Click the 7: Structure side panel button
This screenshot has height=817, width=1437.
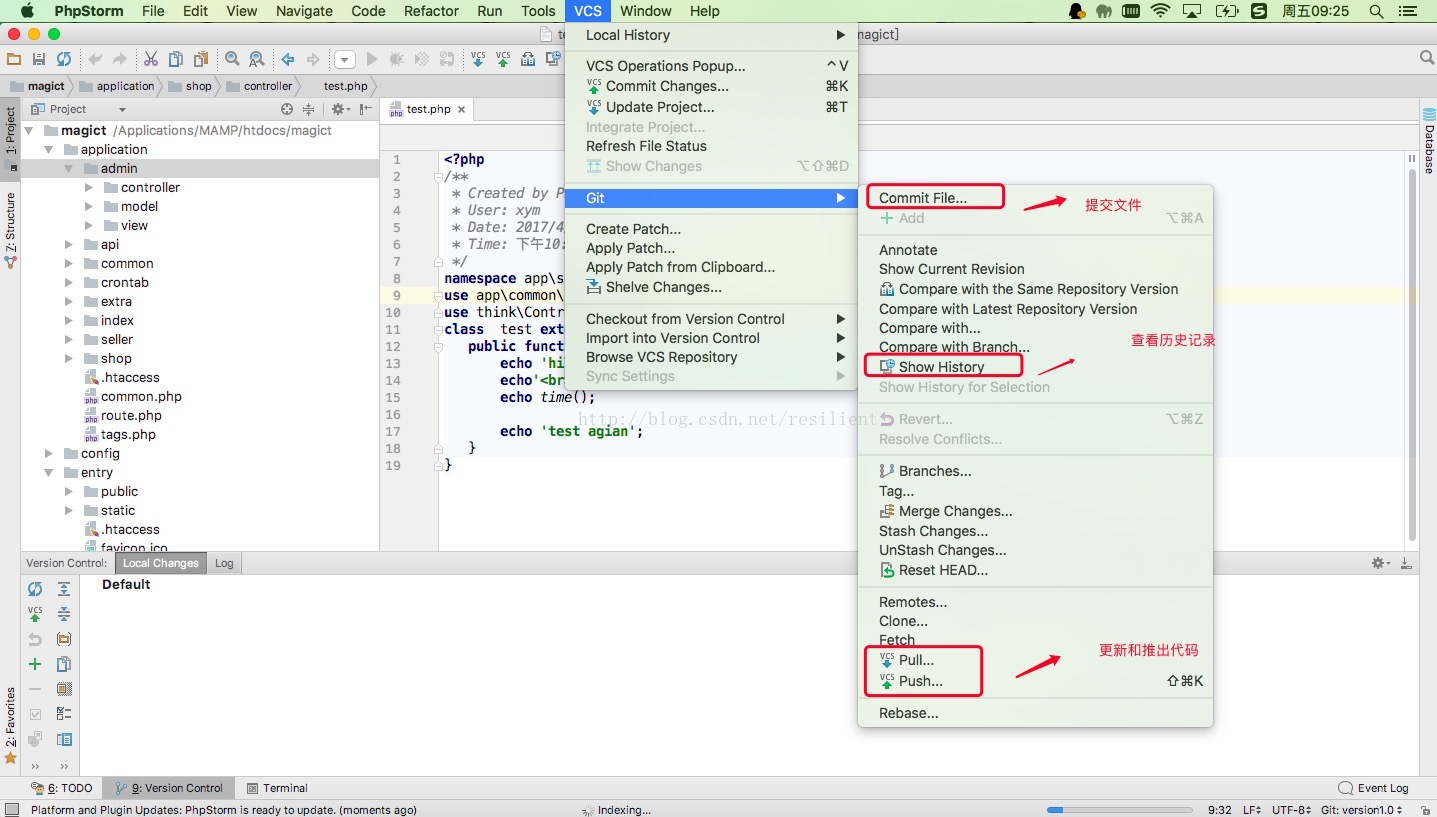11,231
